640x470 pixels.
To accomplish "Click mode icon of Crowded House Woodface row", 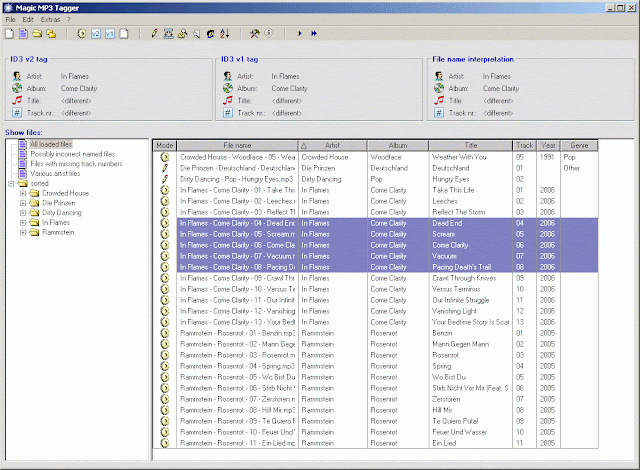I will coord(165,157).
